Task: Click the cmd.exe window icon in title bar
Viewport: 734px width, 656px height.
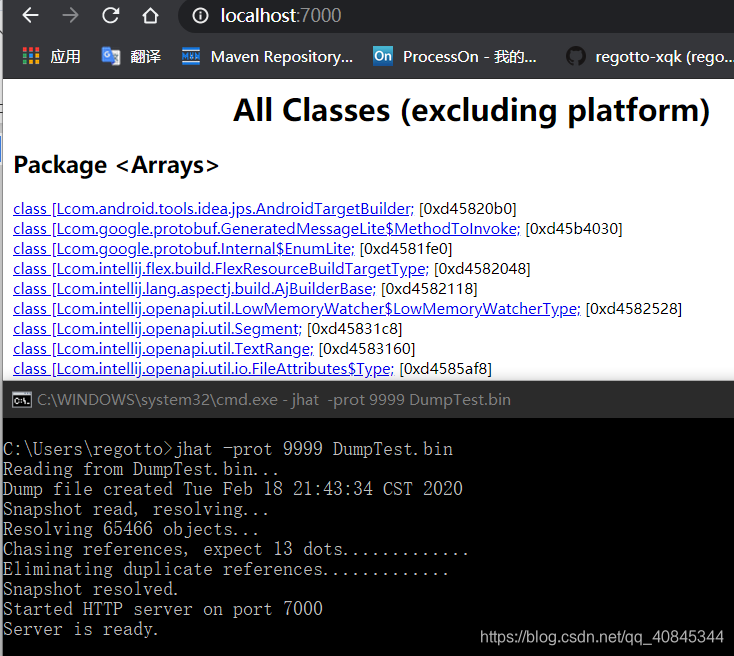Action: (x=22, y=400)
